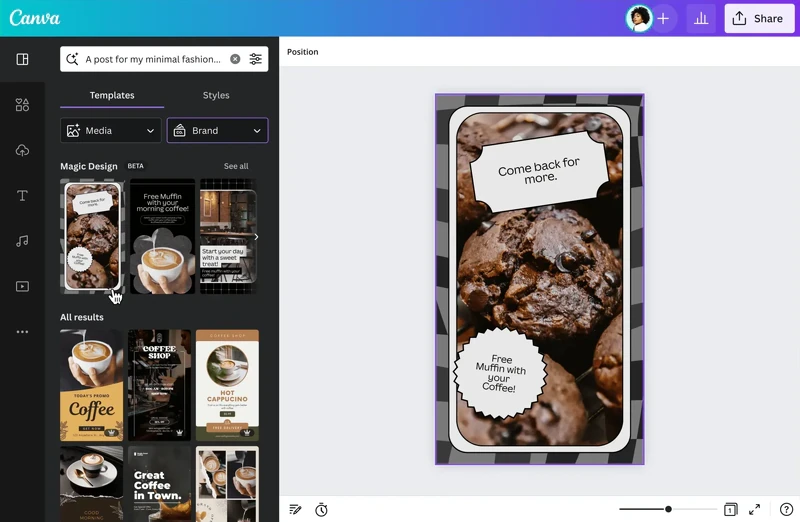Show next Magic Design templates arrow
This screenshot has width=800, height=522.
click(x=256, y=237)
